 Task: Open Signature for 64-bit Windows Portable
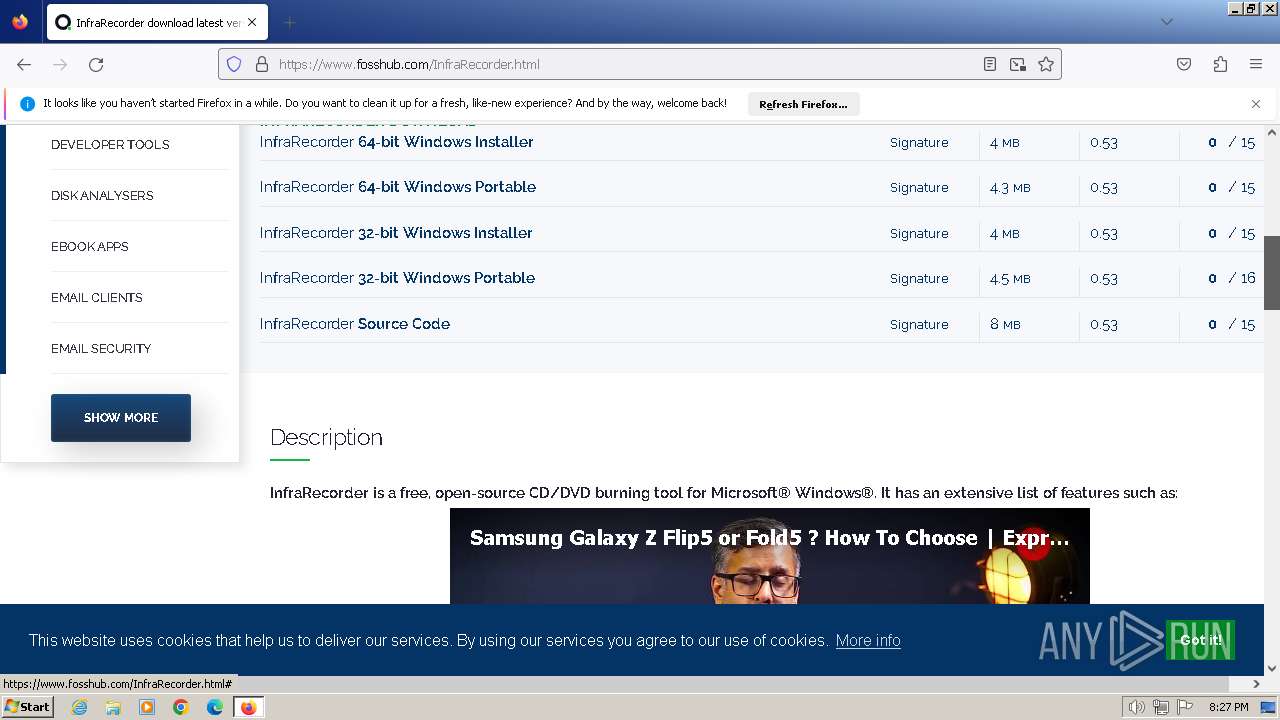coord(919,187)
